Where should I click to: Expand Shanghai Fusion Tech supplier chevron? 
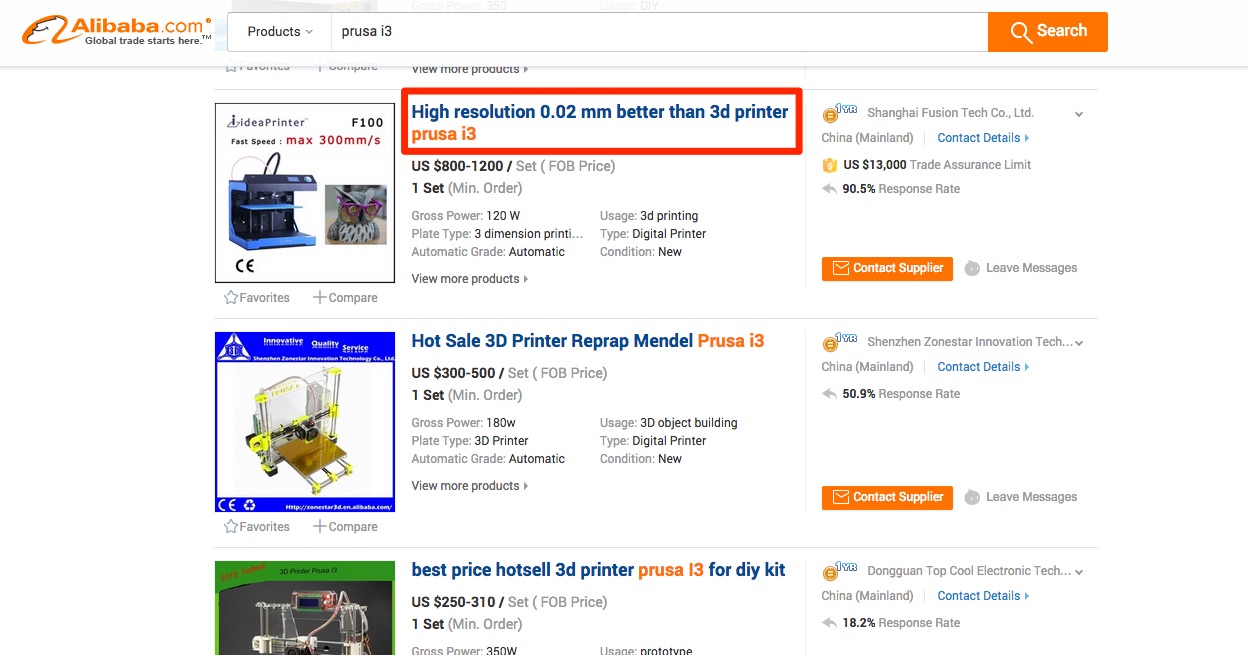click(x=1079, y=114)
